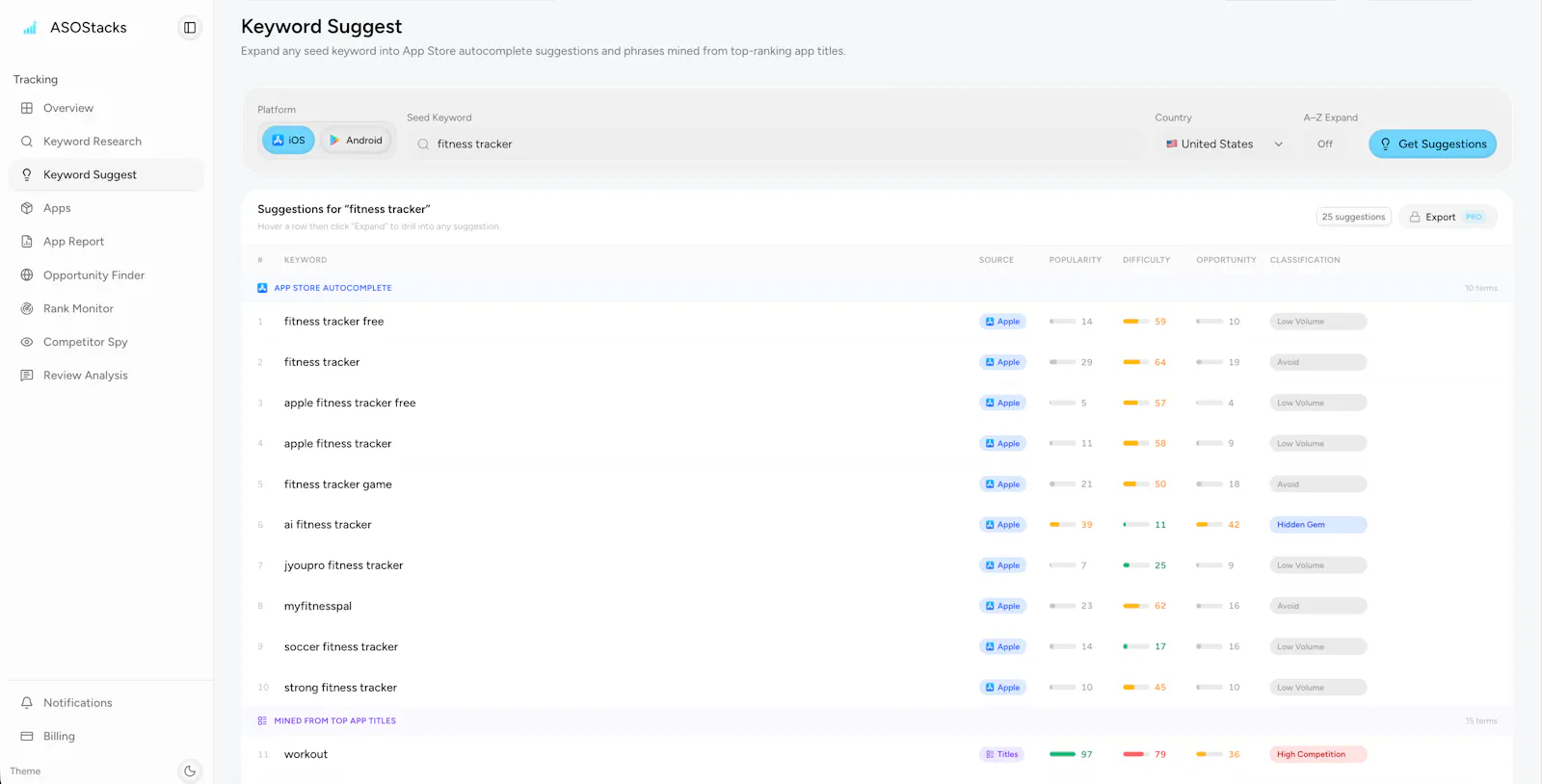Click the Keyword Suggest lightbulb icon
This screenshot has width=1542, height=784.
click(x=27, y=174)
